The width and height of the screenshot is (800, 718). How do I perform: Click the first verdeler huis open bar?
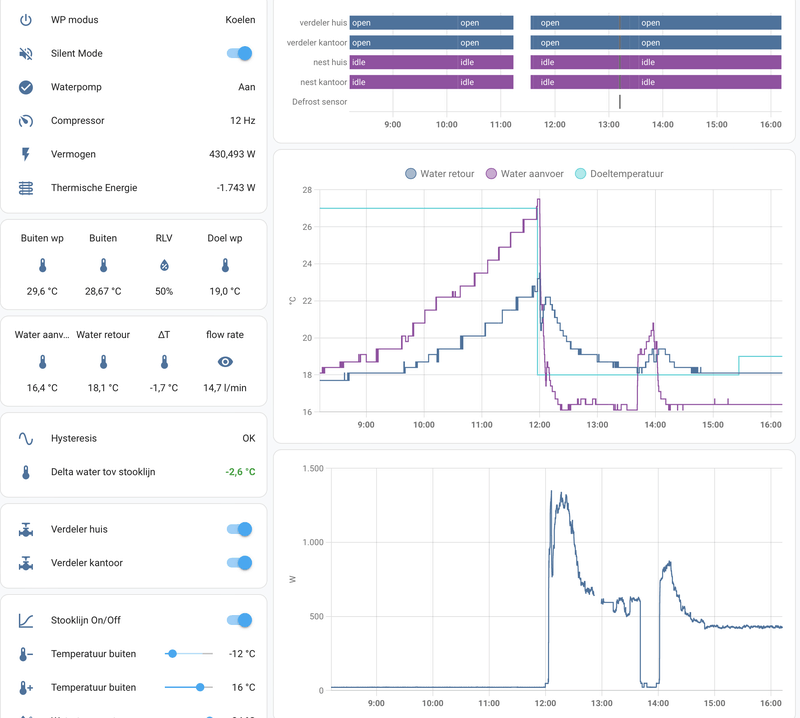[x=431, y=22]
